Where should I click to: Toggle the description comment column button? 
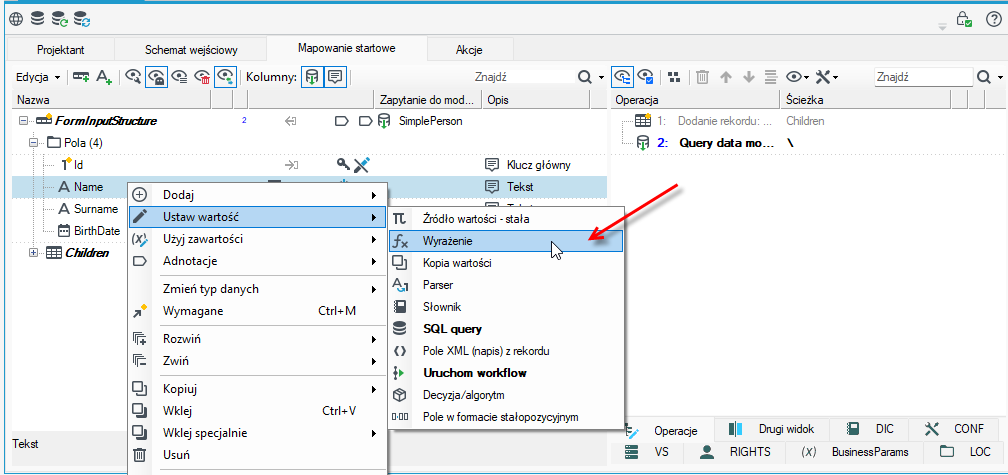point(334,76)
